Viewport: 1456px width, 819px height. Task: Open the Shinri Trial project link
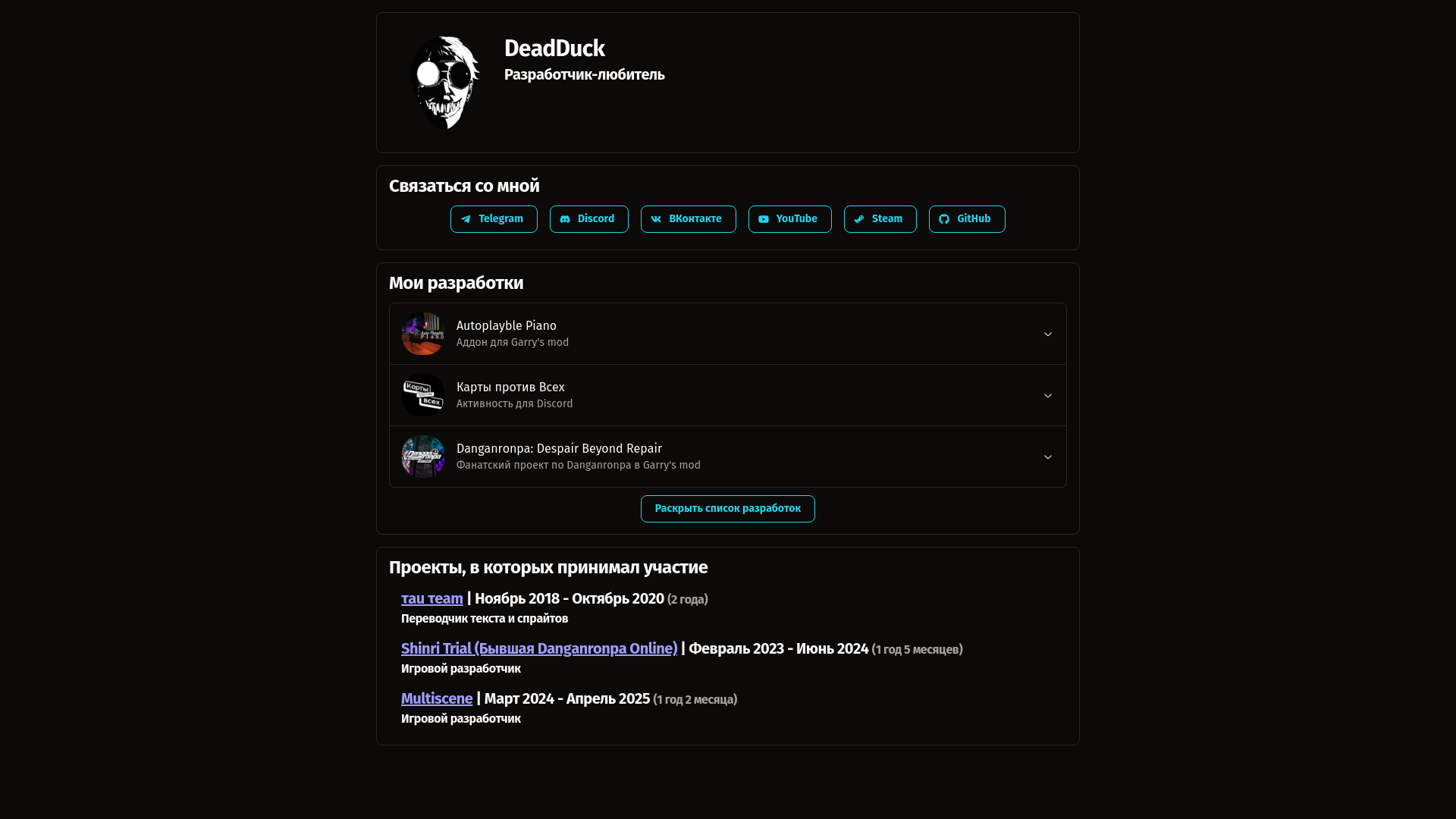pyautogui.click(x=539, y=648)
